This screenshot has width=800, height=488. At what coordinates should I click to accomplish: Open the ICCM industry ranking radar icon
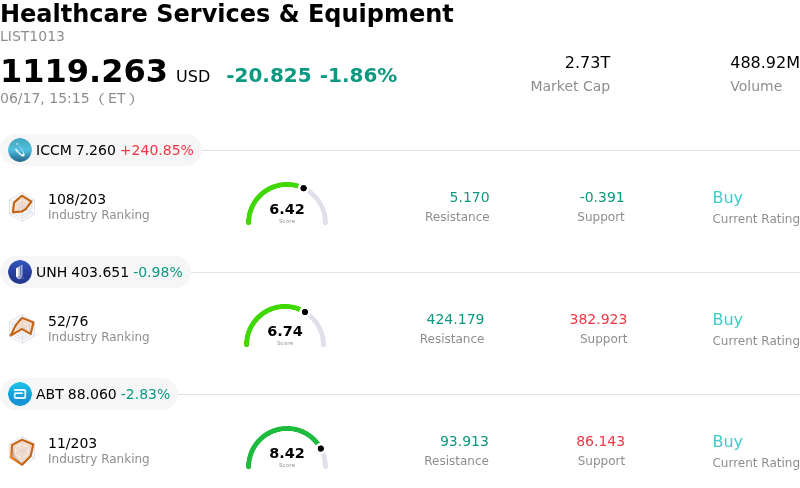coord(22,207)
